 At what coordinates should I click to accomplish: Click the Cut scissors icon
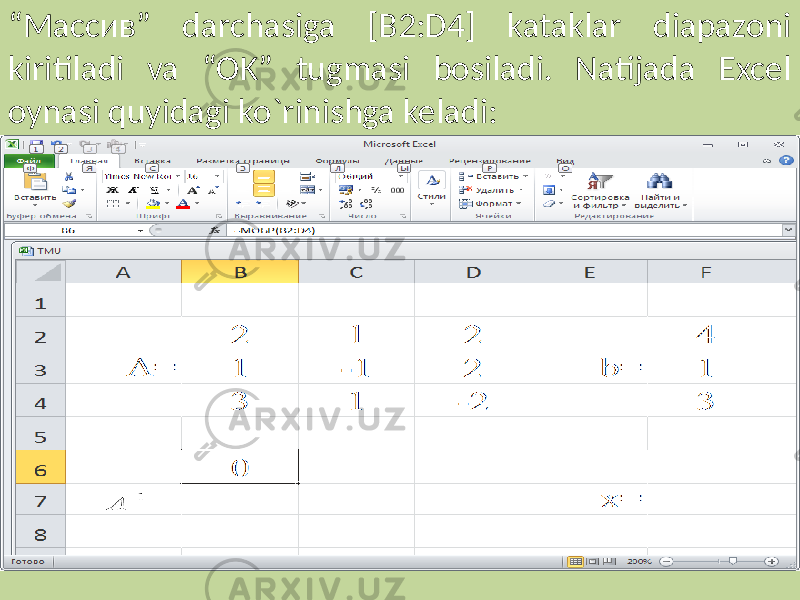pyautogui.click(x=69, y=177)
